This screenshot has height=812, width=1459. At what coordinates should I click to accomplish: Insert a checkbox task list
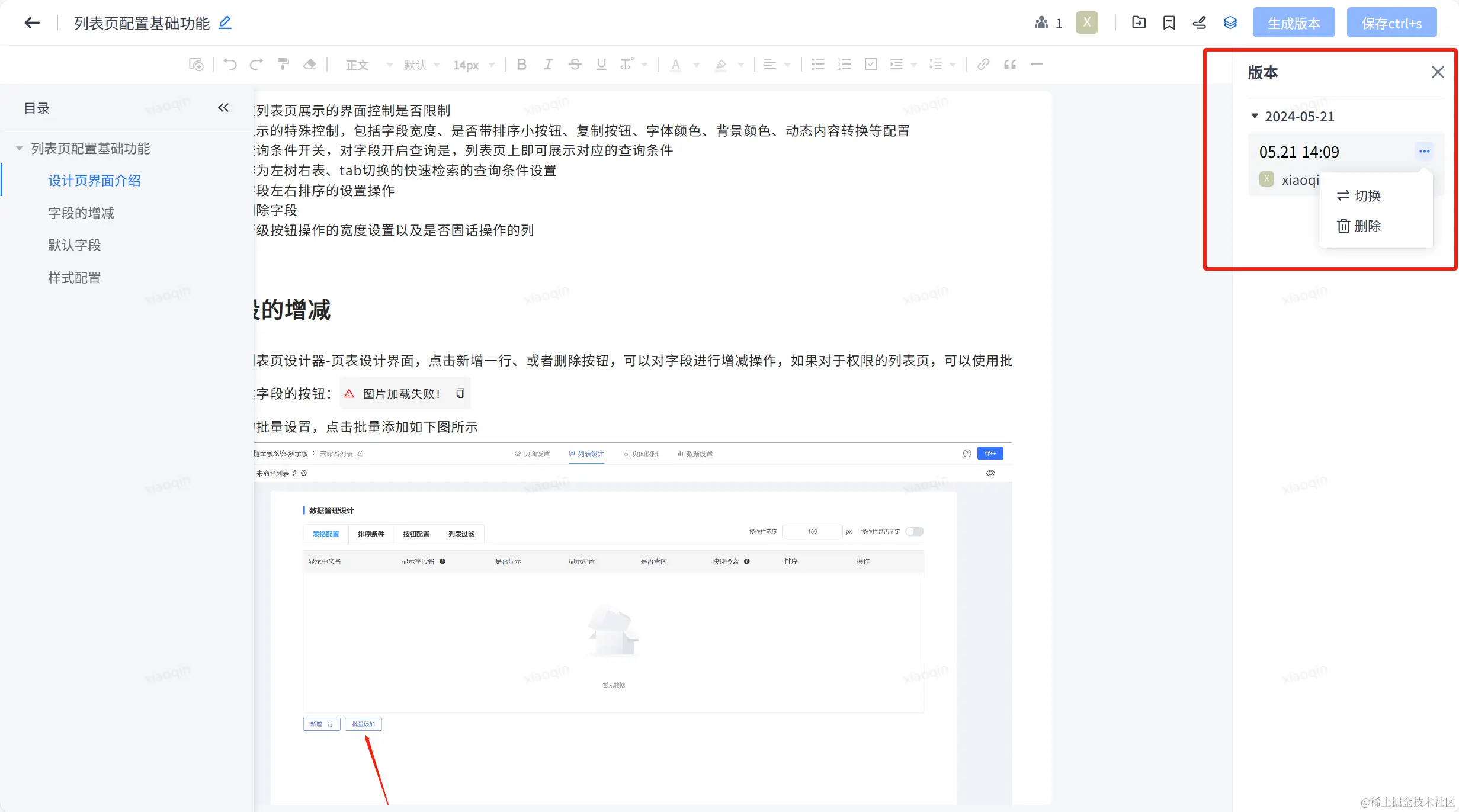tap(871, 65)
